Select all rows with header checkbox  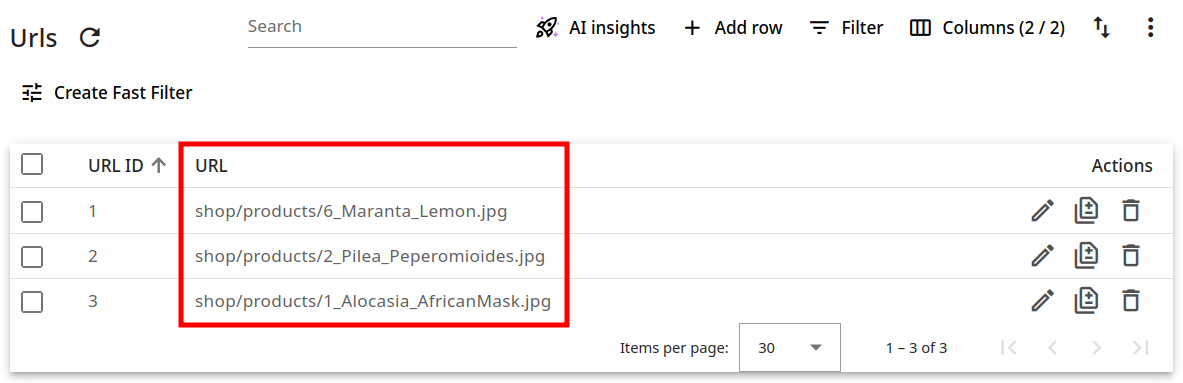pos(32,164)
